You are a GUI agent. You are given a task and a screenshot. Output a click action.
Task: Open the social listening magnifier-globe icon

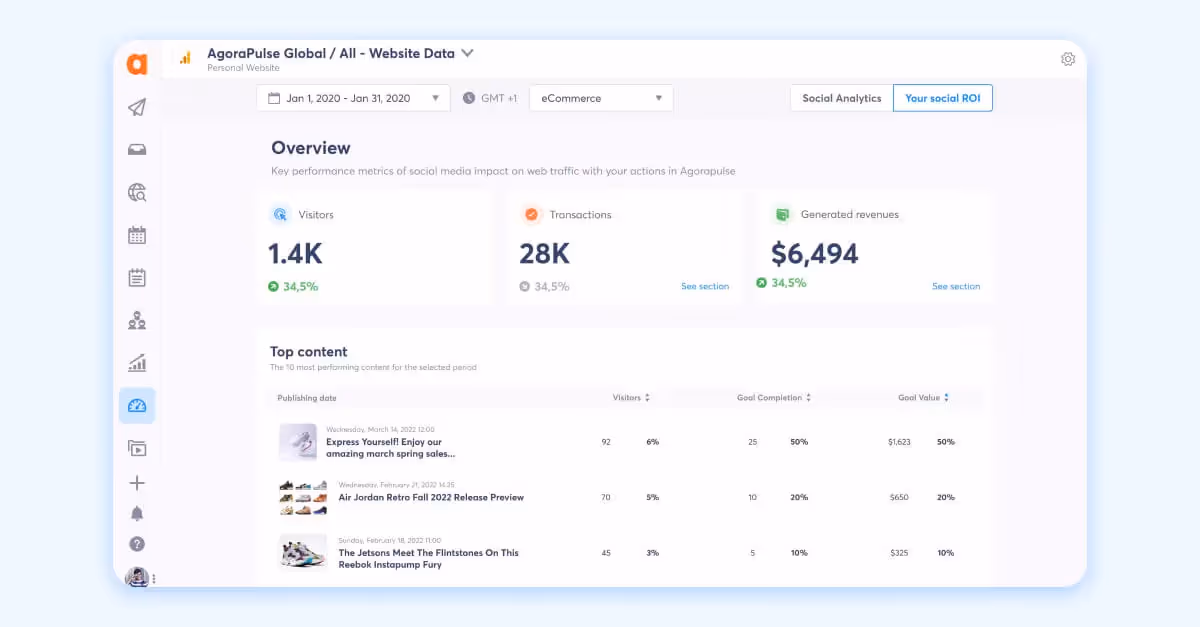point(137,192)
